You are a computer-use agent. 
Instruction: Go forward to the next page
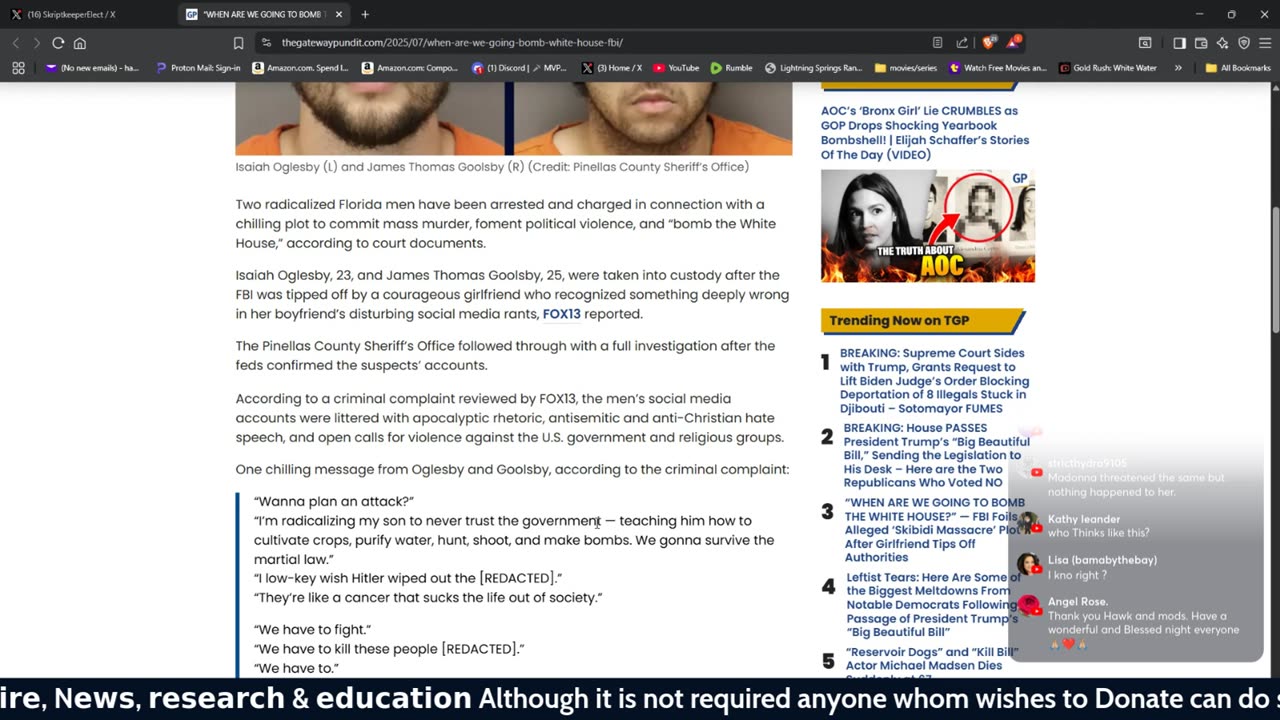click(37, 43)
